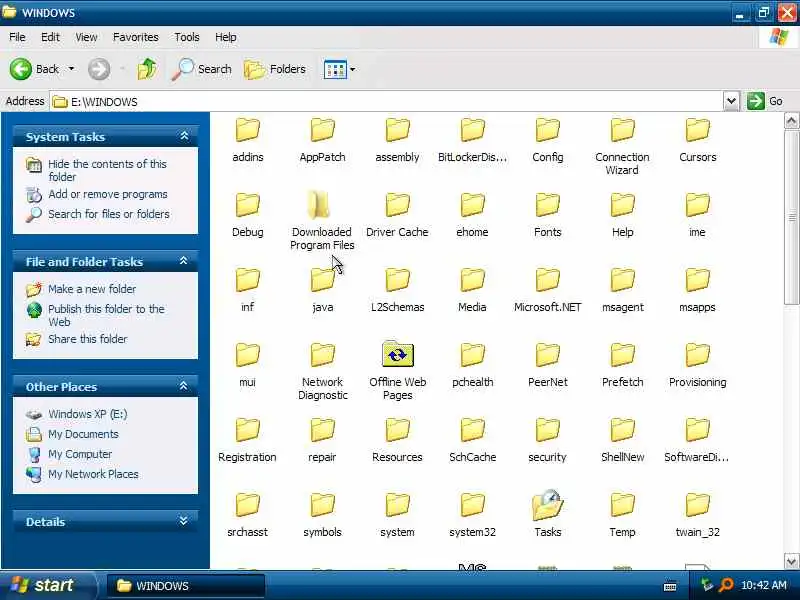Image resolution: width=800 pixels, height=600 pixels.
Task: Click the search magnifier tray icon
Action: (726, 585)
